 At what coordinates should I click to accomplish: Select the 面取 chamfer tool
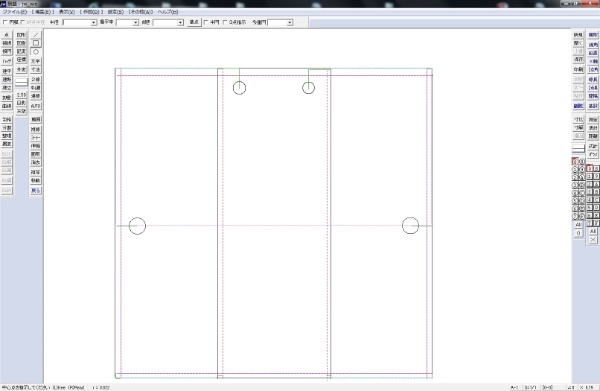tap(36, 154)
